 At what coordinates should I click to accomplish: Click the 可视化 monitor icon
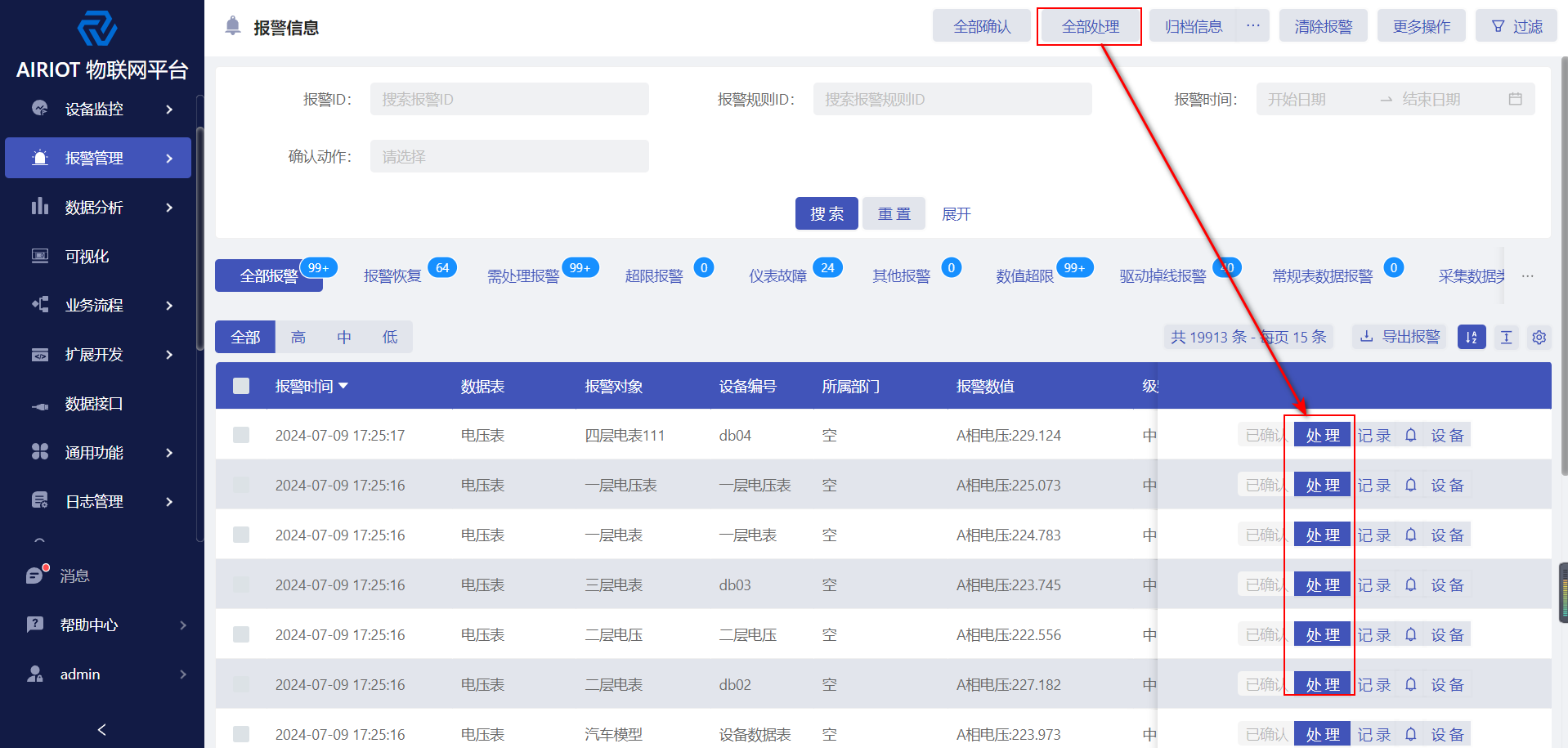pyautogui.click(x=39, y=256)
